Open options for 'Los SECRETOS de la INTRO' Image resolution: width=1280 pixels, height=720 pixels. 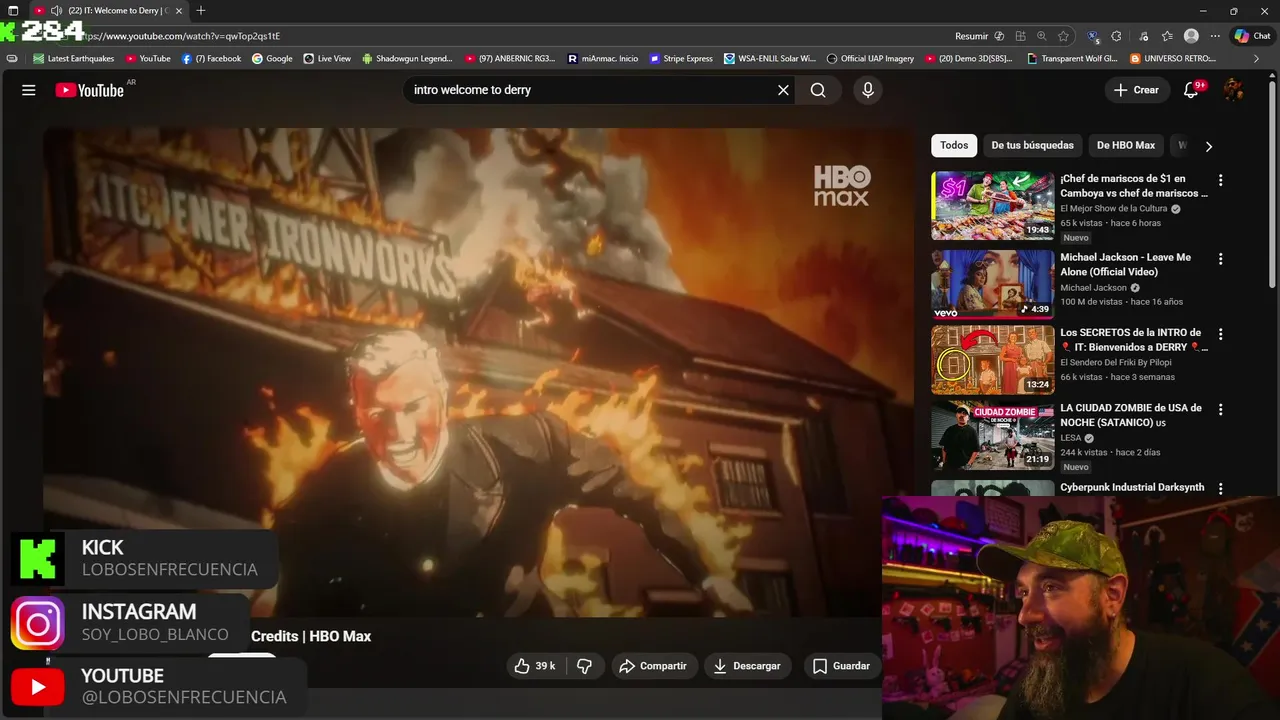(1220, 334)
